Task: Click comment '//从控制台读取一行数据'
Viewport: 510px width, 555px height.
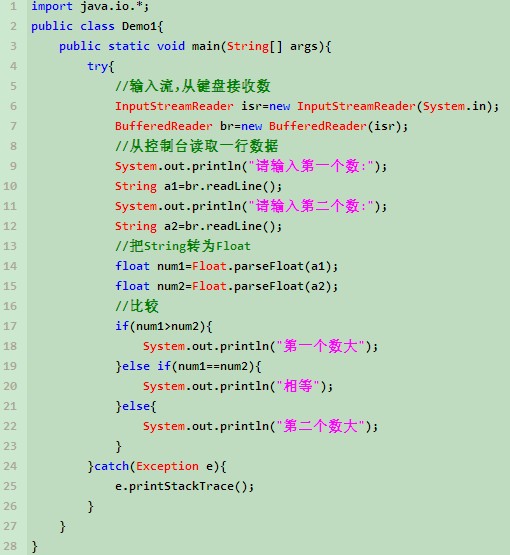Action: coord(196,146)
